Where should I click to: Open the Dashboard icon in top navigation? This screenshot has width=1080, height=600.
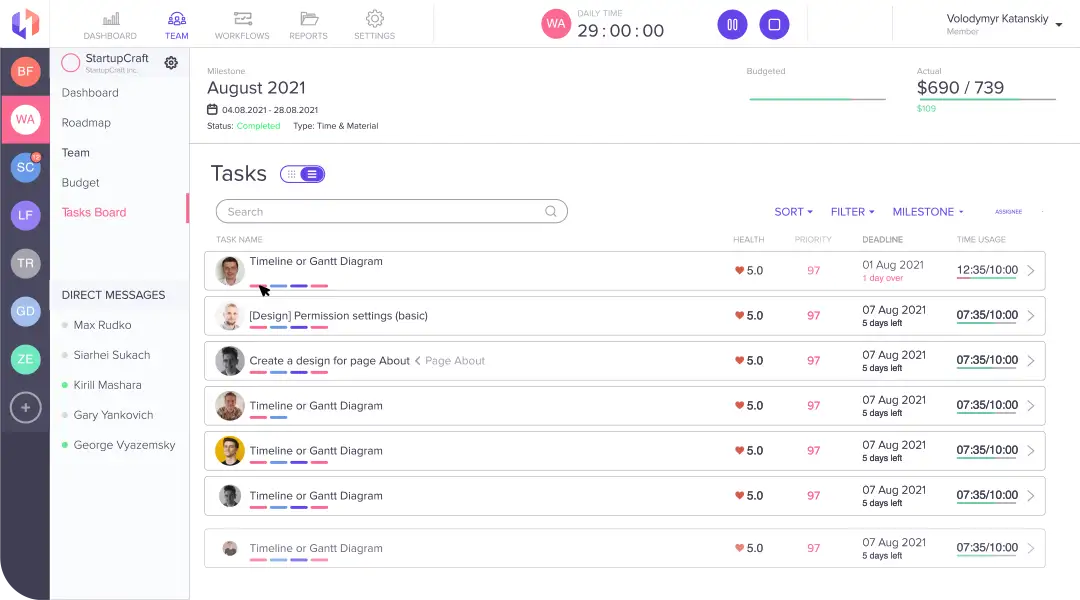tap(110, 19)
